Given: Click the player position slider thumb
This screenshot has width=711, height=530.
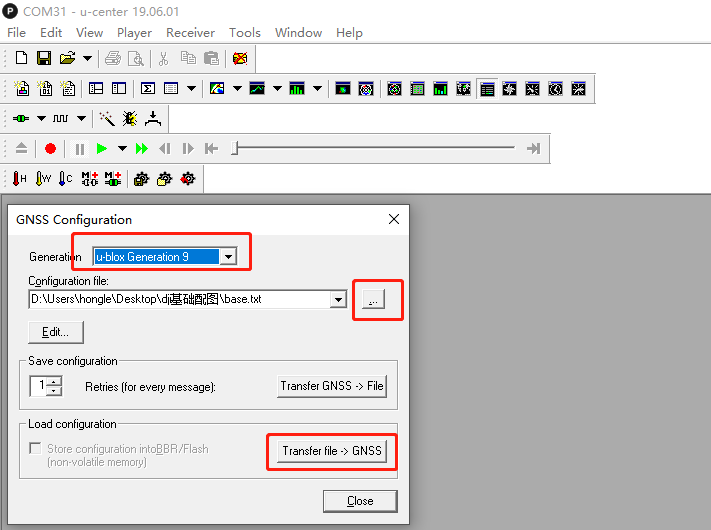Looking at the screenshot, I should (234, 148).
